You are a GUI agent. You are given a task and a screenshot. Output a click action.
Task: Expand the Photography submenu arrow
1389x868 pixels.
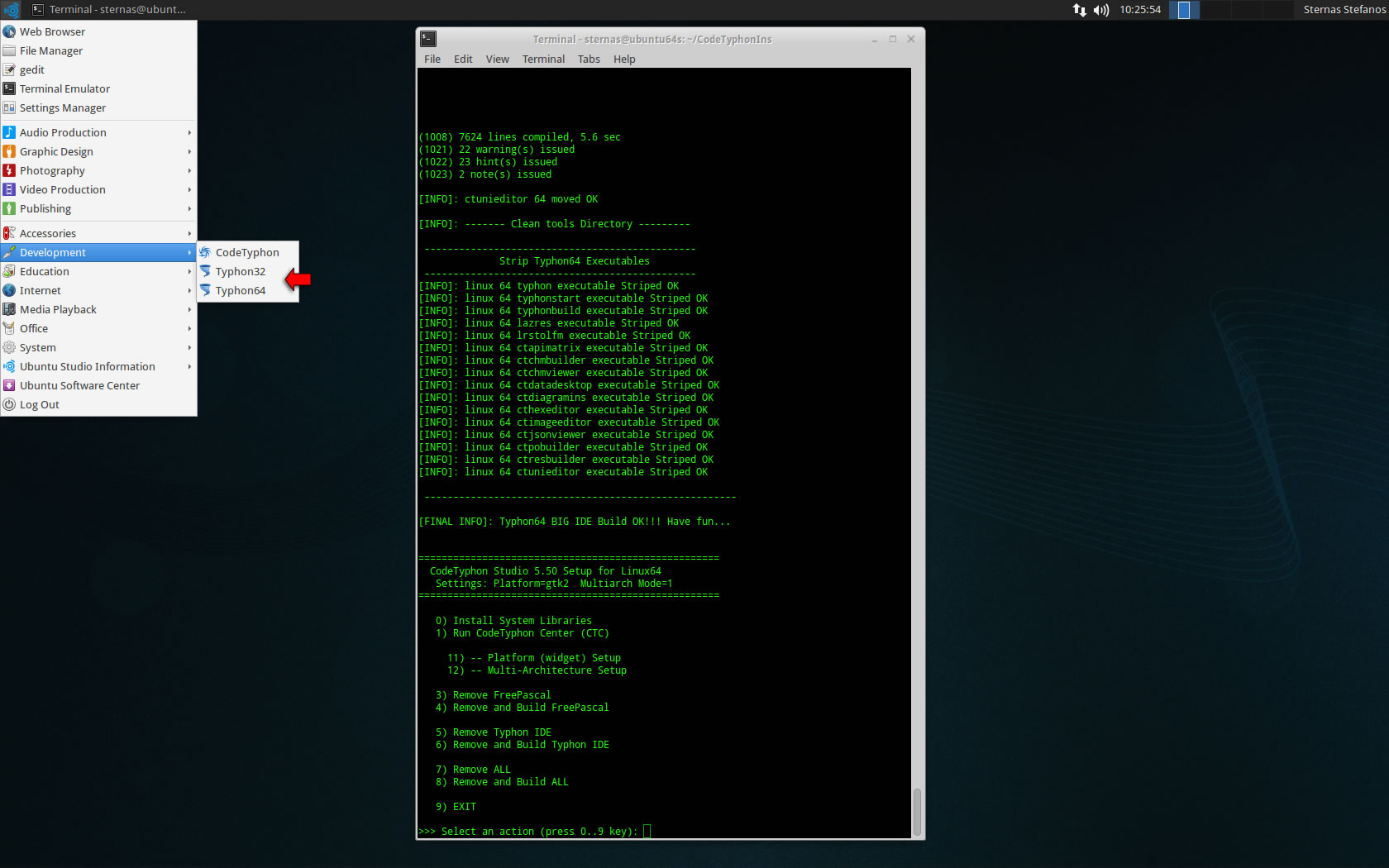point(189,170)
